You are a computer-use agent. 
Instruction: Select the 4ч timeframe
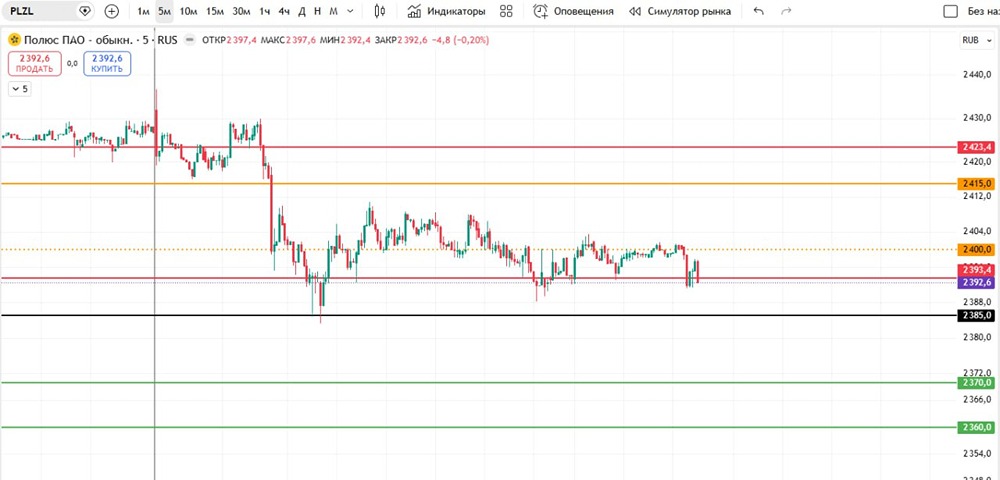[x=284, y=11]
